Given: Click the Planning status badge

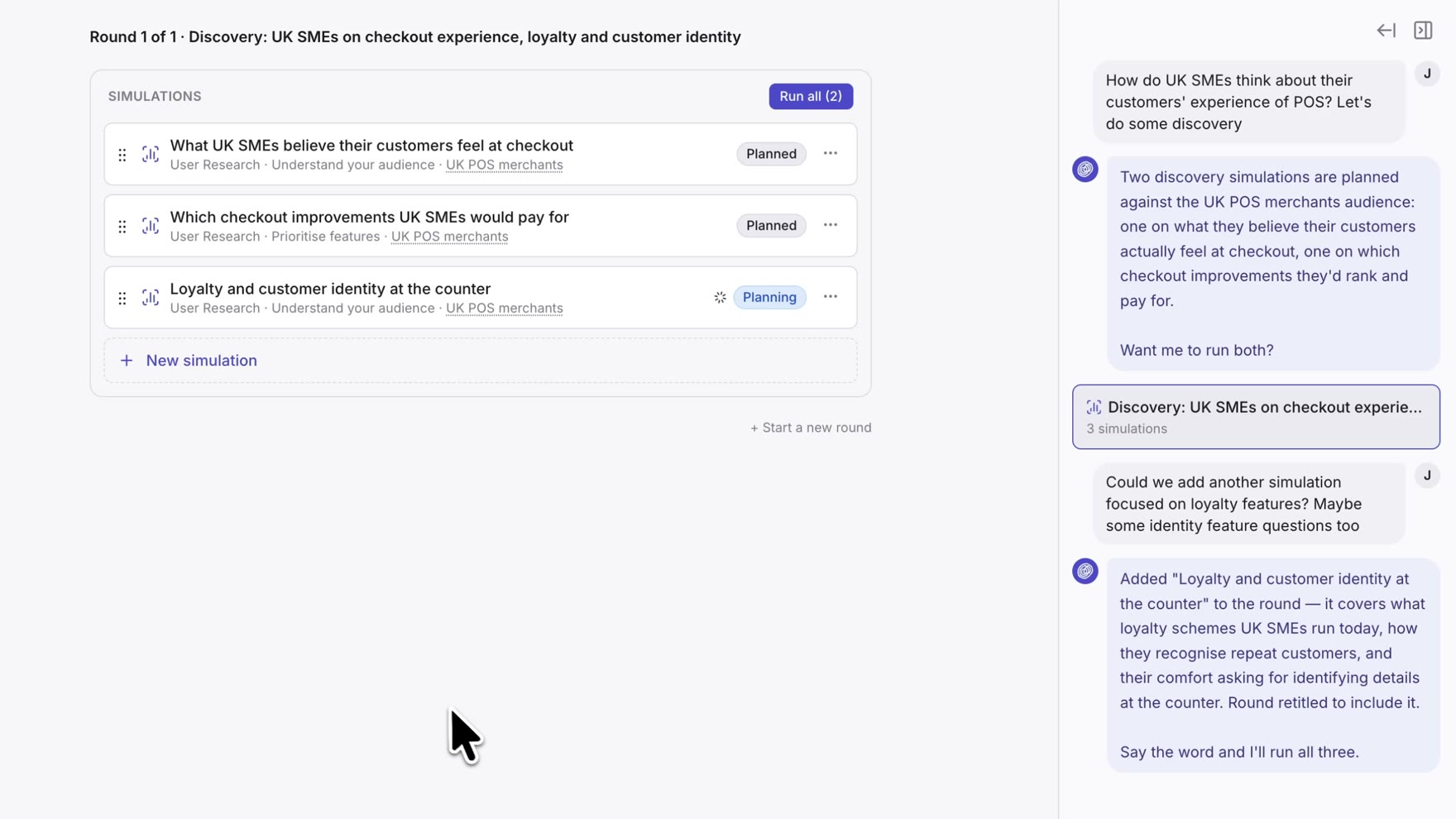Looking at the screenshot, I should [x=769, y=297].
